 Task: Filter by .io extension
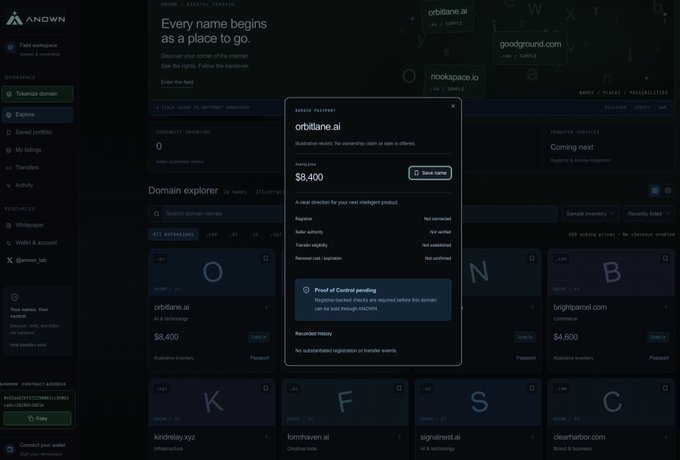click(254, 235)
